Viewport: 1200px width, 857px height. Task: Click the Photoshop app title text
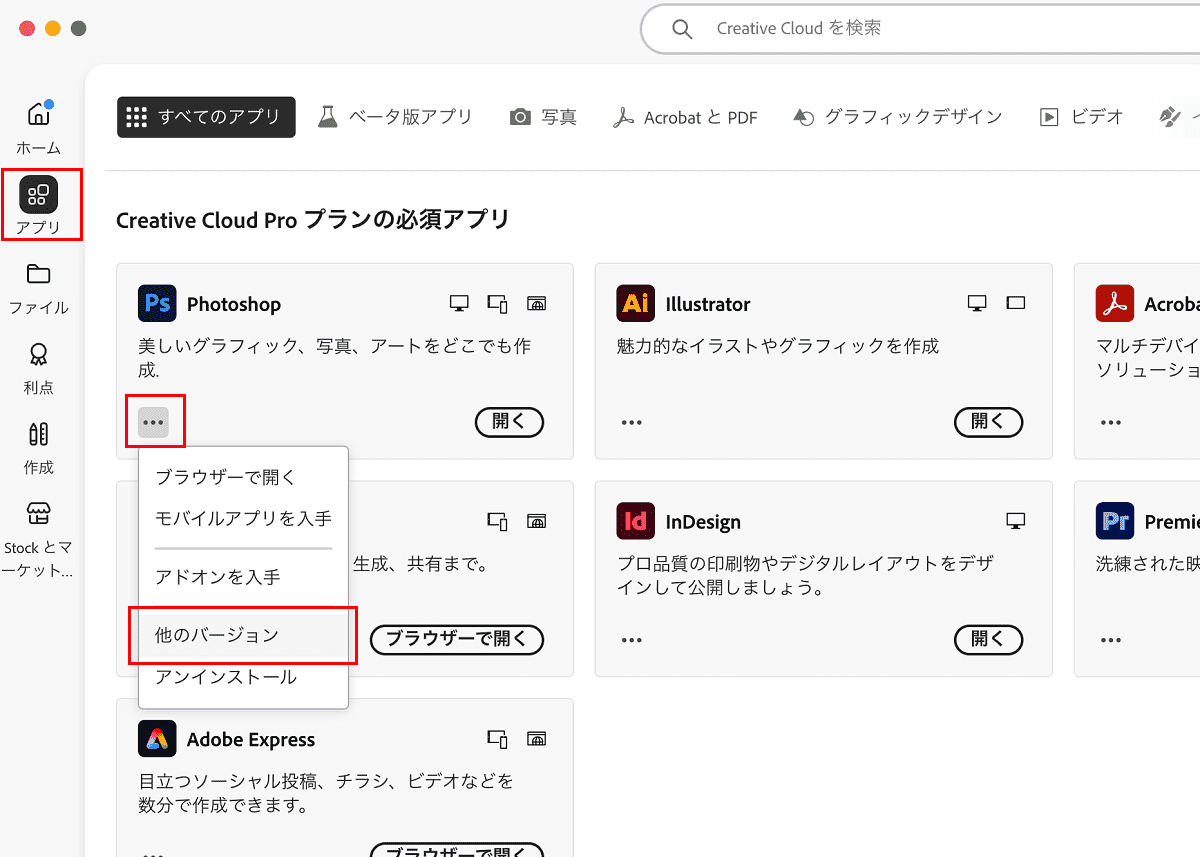point(234,304)
